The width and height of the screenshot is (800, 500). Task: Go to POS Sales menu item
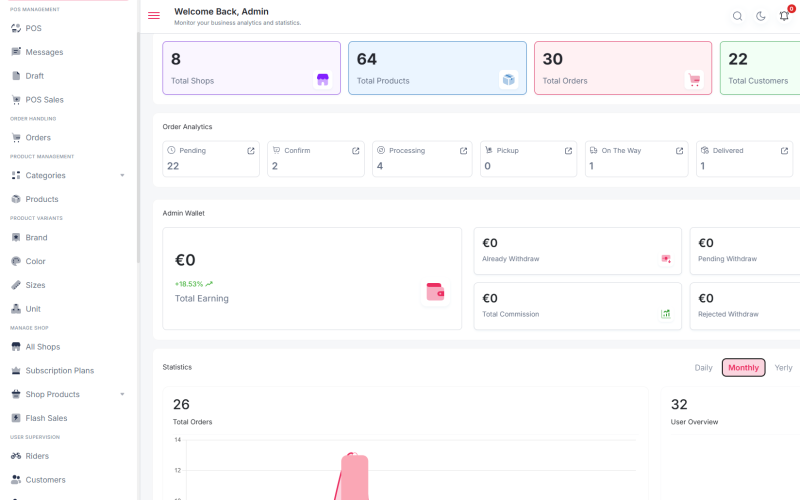tap(45, 99)
